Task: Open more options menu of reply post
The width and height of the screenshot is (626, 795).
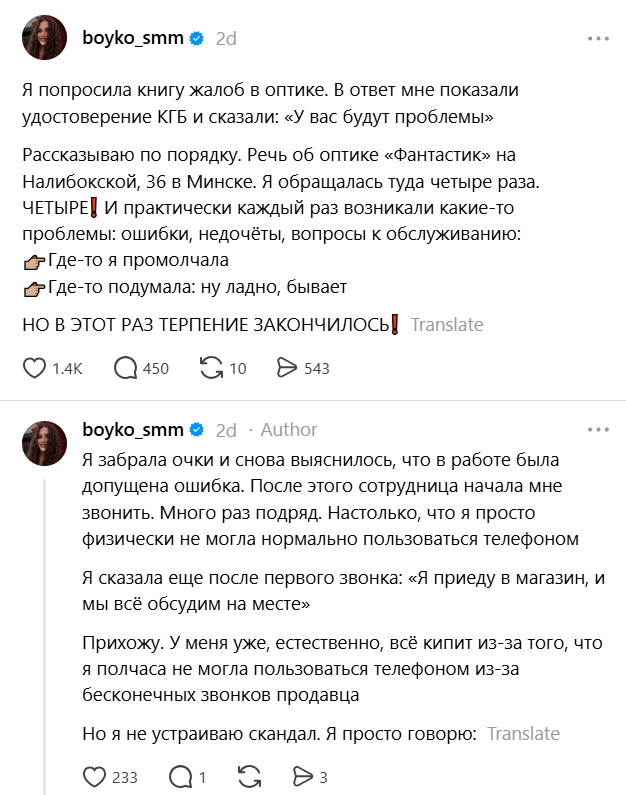Action: click(x=598, y=429)
